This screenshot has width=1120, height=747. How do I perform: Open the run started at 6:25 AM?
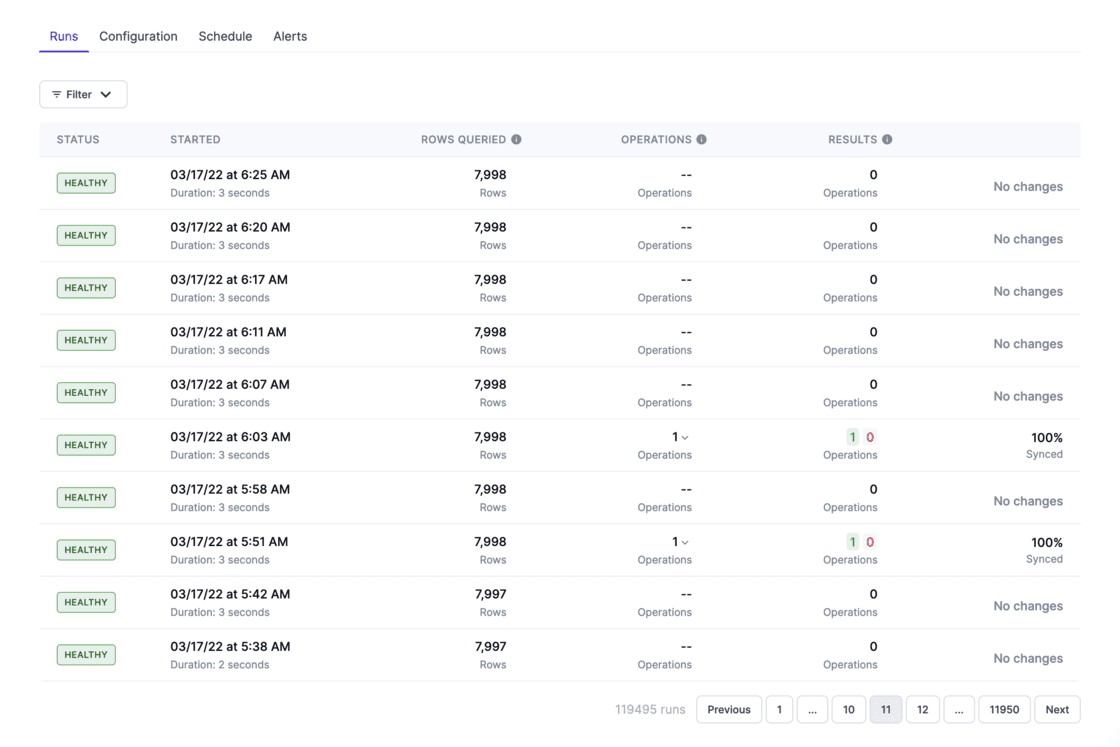[x=230, y=175]
